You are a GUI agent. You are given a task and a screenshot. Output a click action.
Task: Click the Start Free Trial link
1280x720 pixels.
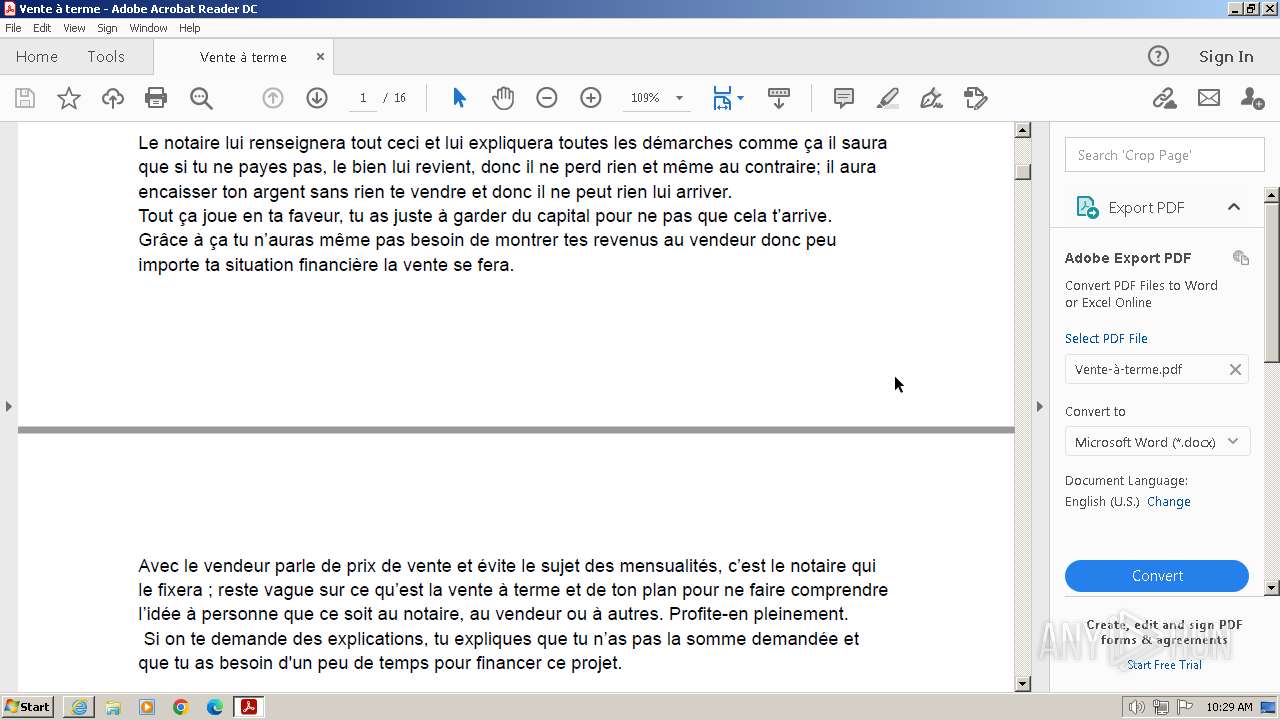pos(1164,665)
